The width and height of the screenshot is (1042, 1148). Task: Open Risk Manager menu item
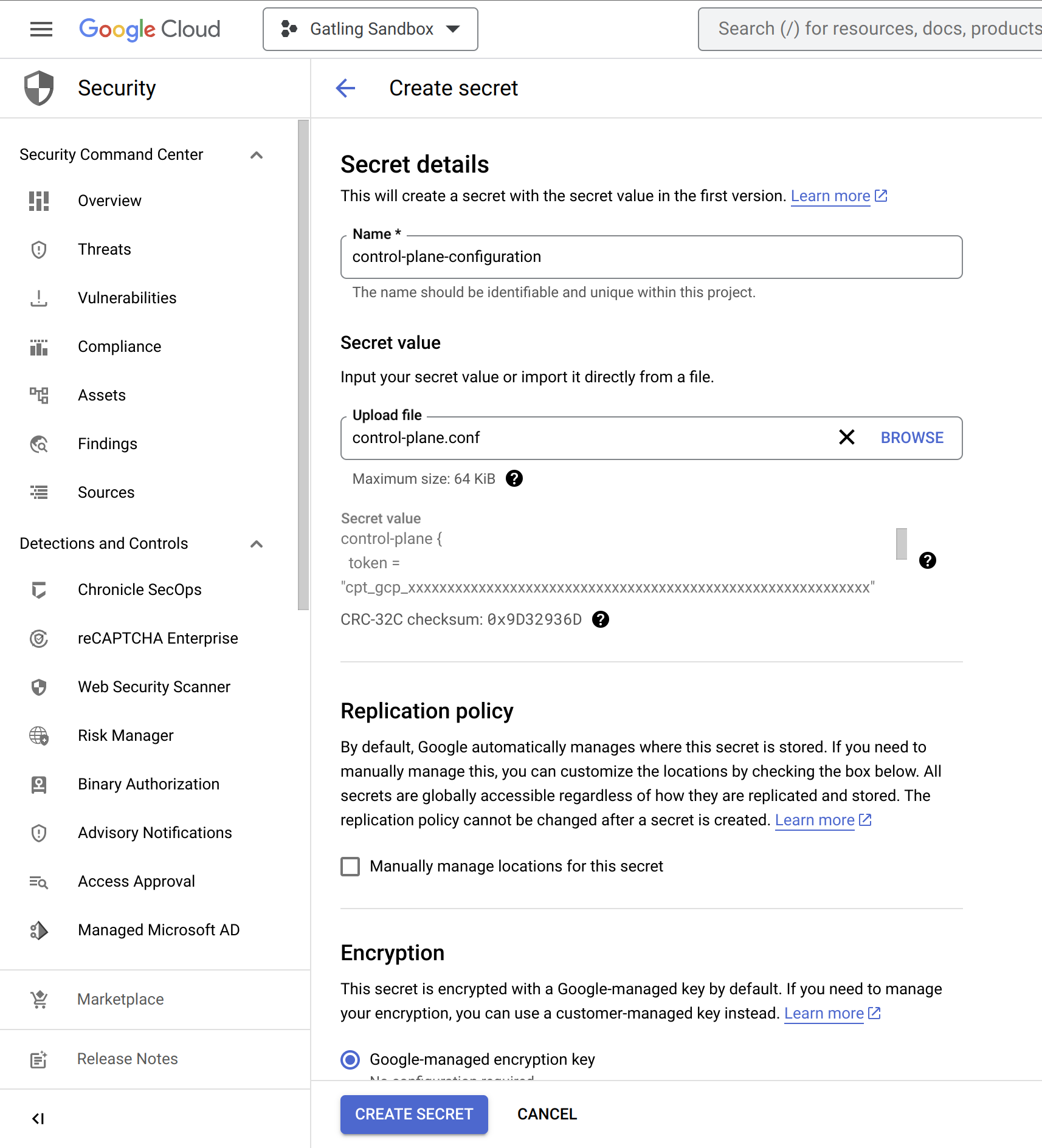tap(126, 735)
